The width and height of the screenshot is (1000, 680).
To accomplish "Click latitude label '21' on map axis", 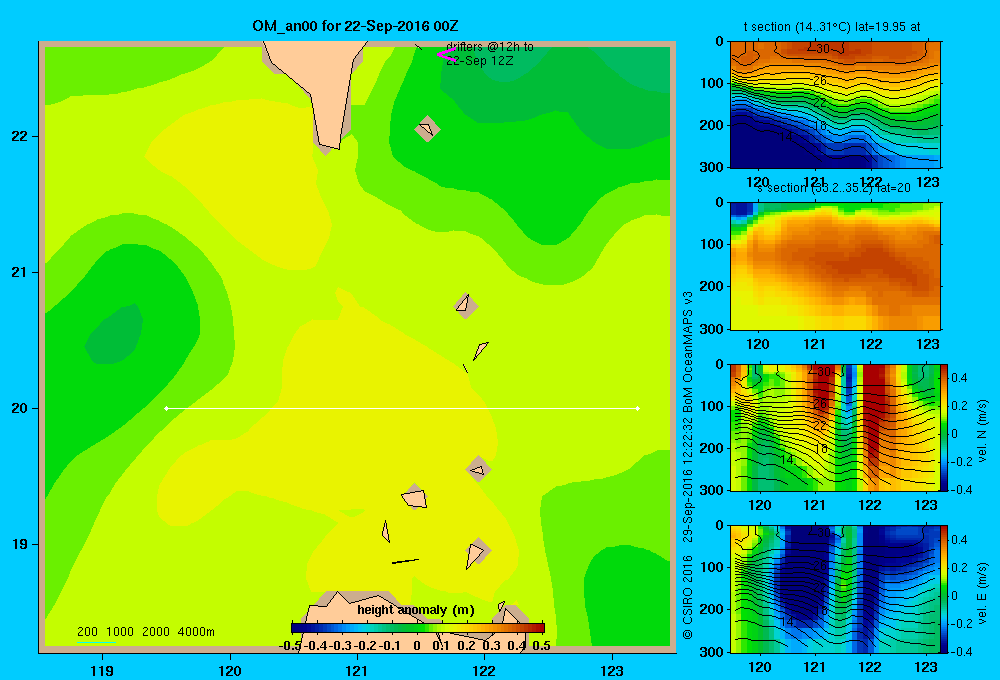I will (19, 272).
